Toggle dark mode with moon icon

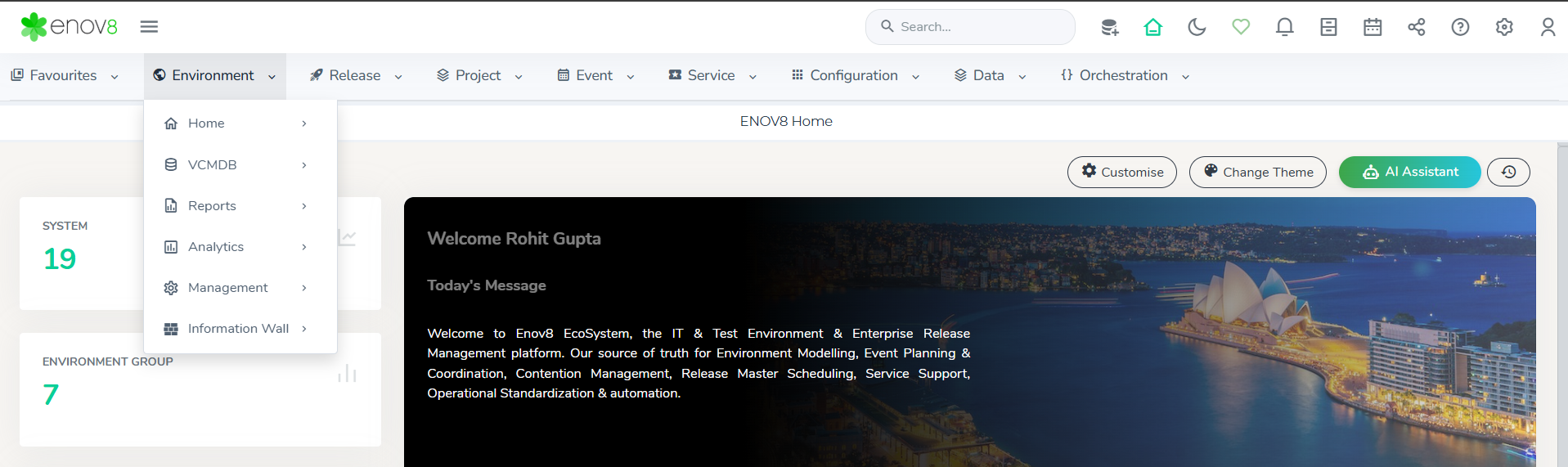[1197, 27]
